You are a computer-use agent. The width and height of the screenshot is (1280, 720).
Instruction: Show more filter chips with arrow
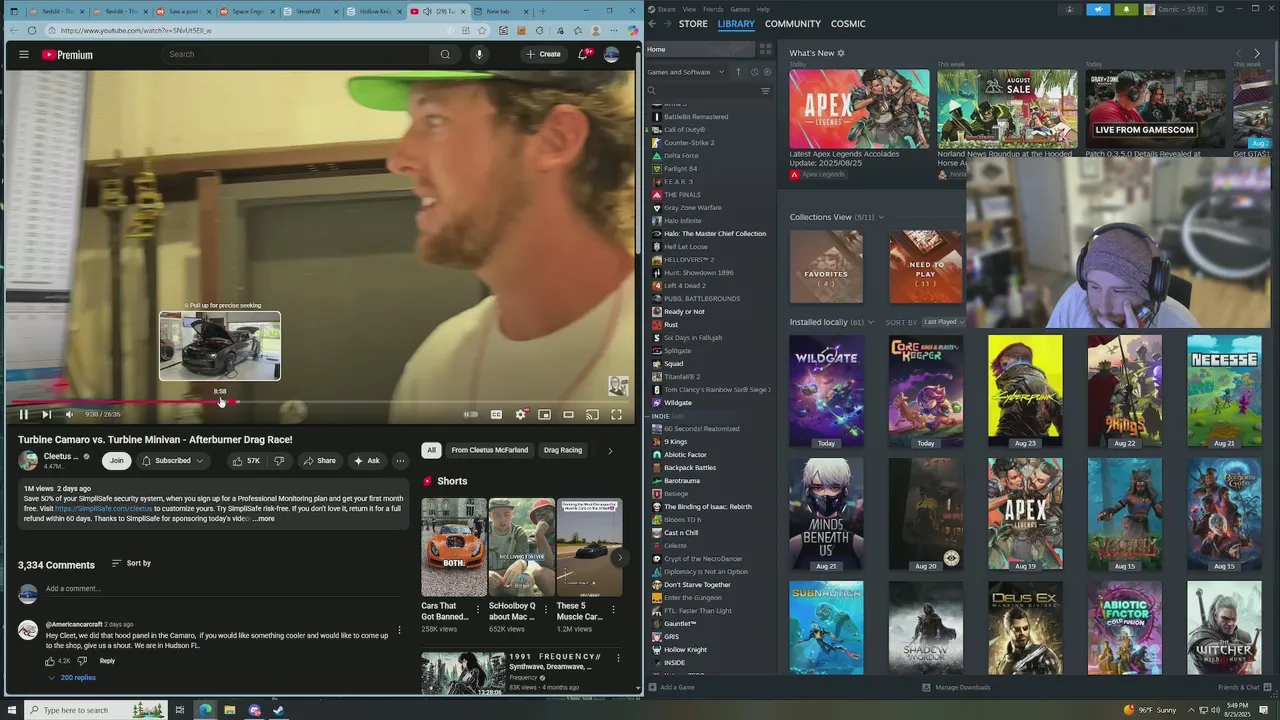pos(610,450)
